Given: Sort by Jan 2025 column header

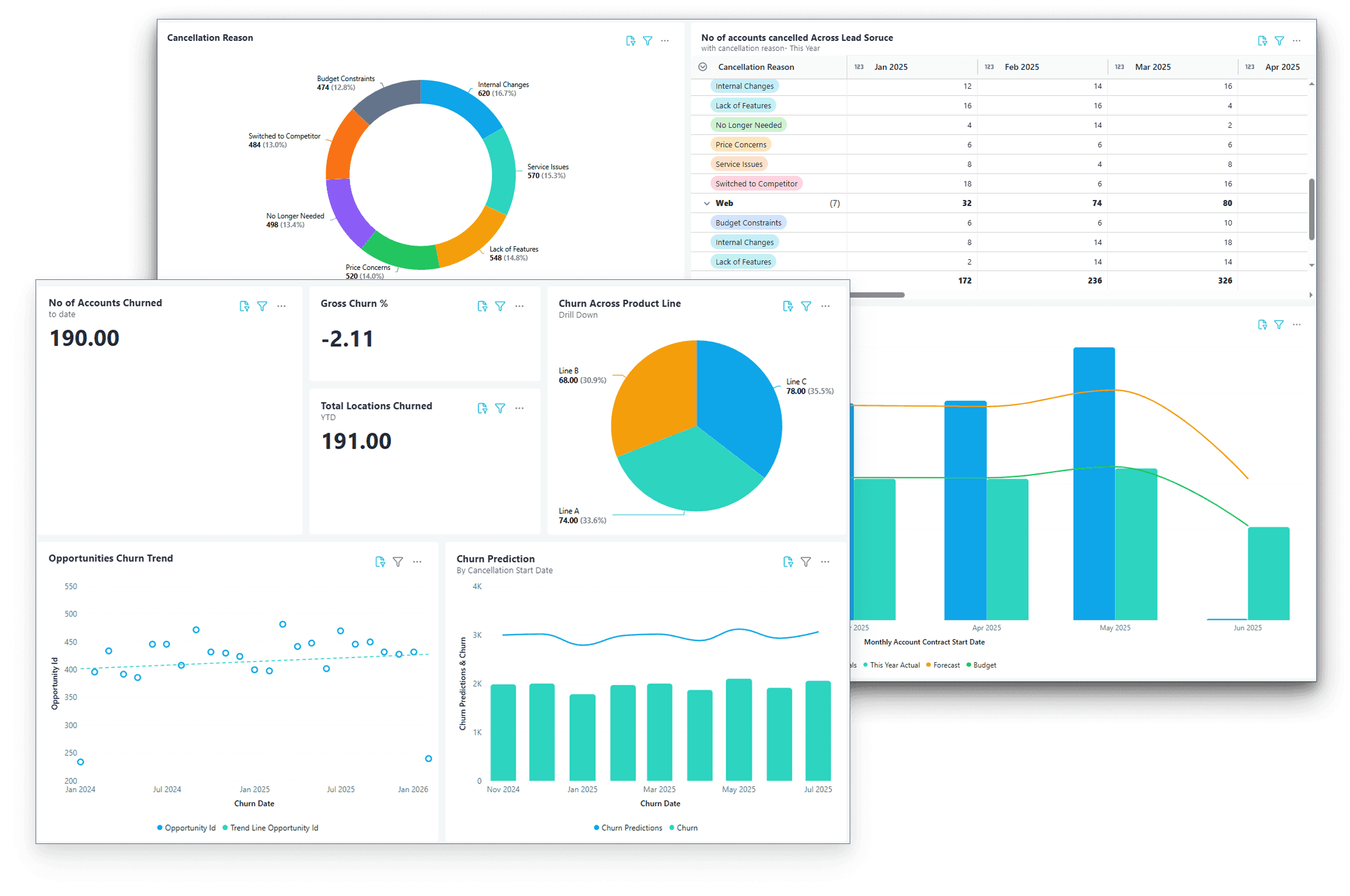Looking at the screenshot, I should [891, 67].
